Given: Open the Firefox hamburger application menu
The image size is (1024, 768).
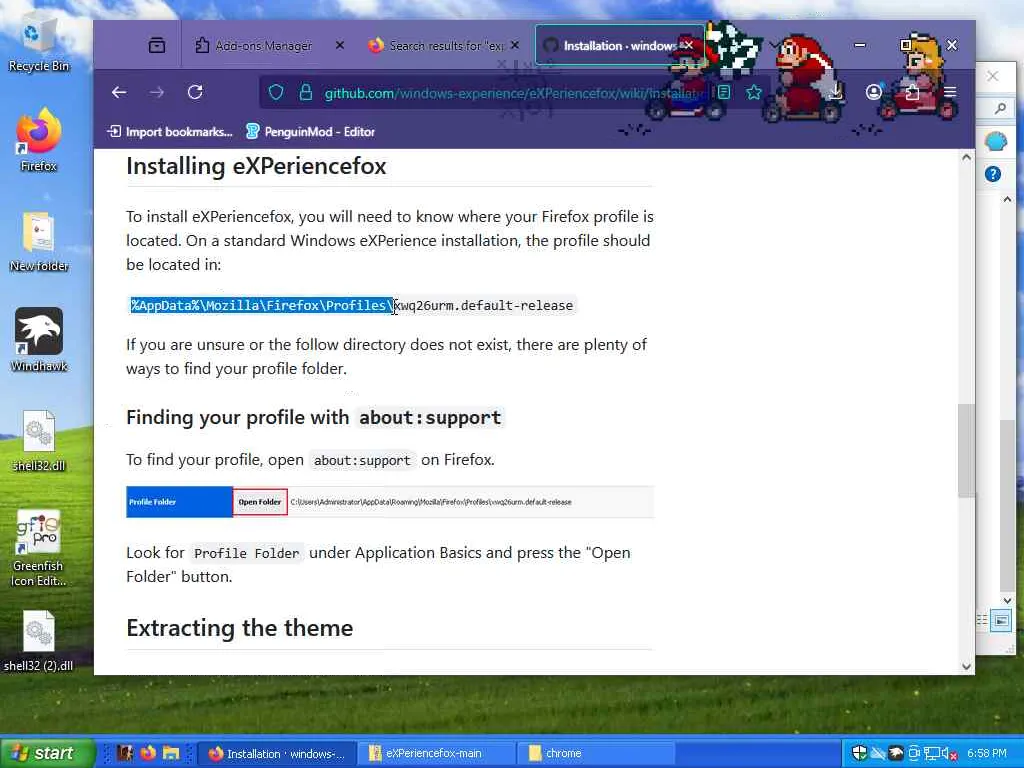Looking at the screenshot, I should (x=950, y=93).
